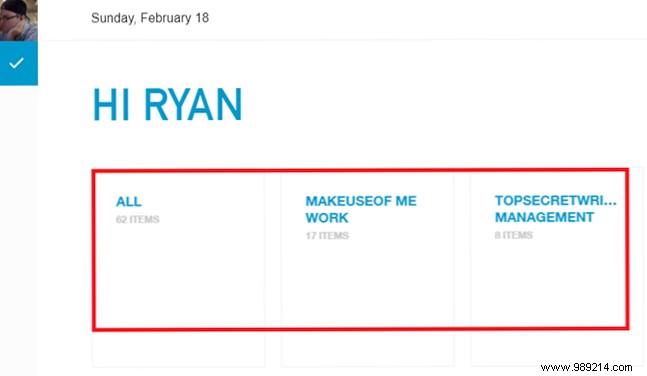Open the ALL list card

pos(178,251)
